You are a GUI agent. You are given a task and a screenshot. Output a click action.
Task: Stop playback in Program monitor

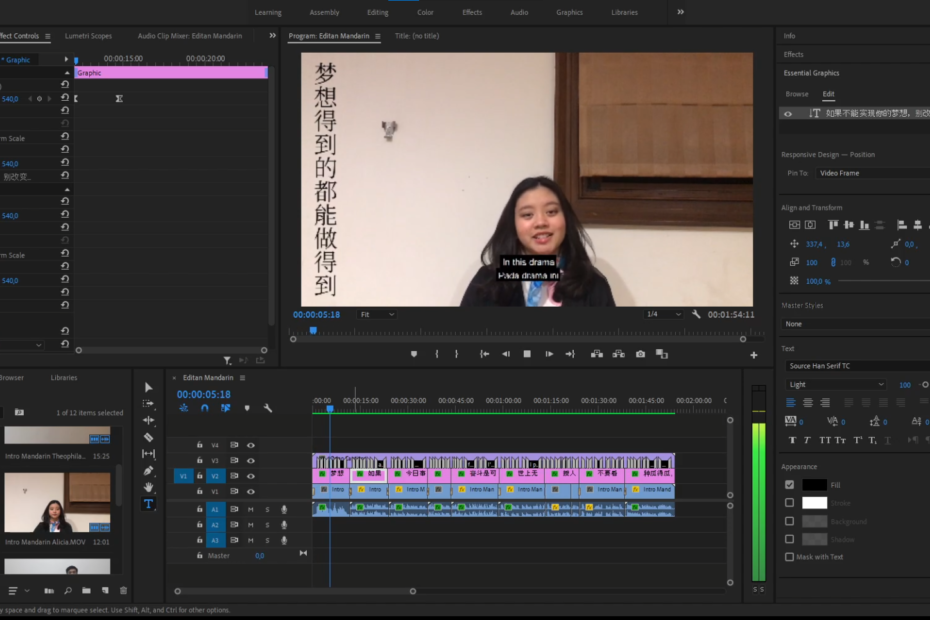[527, 354]
